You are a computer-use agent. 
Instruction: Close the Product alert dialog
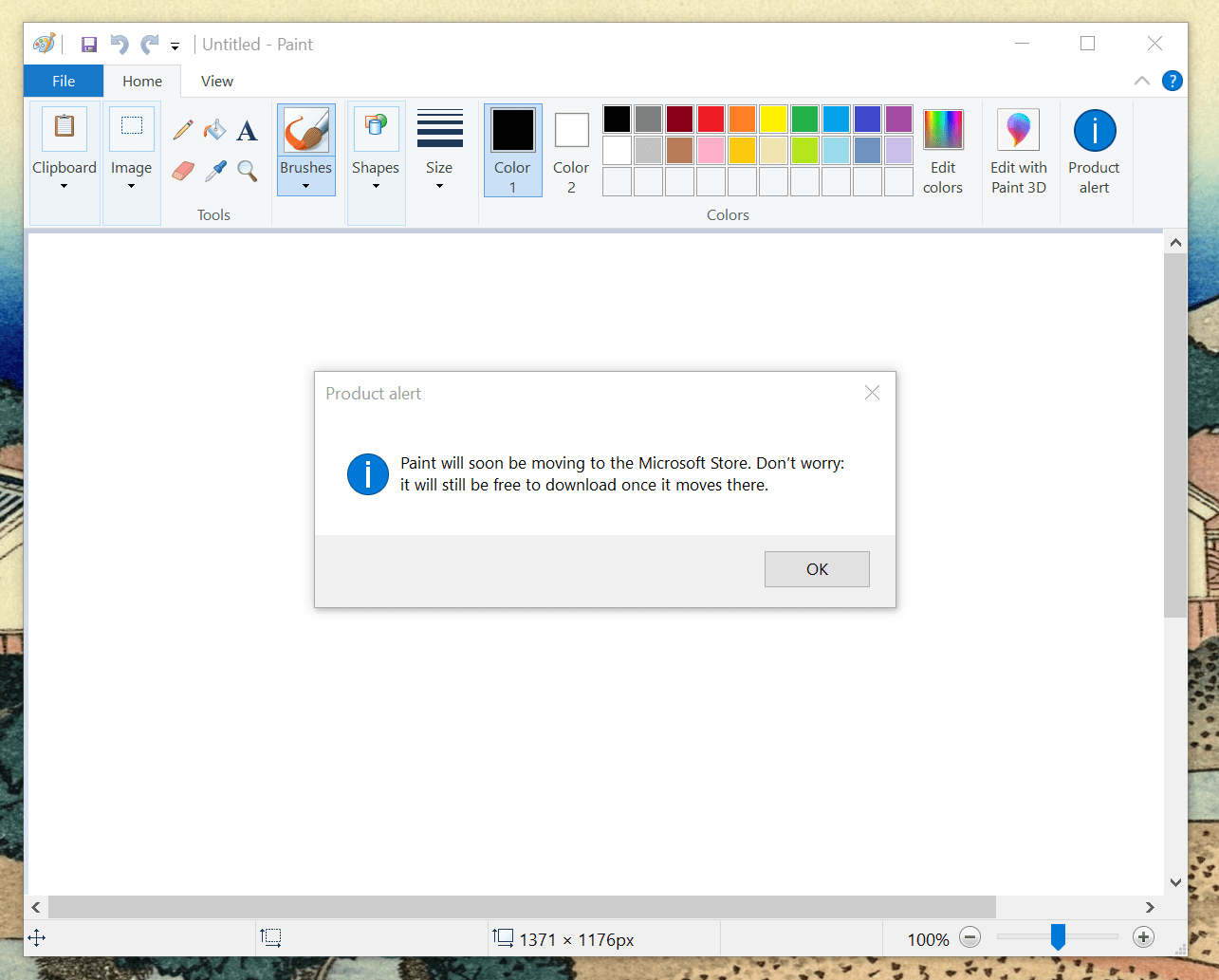(872, 393)
